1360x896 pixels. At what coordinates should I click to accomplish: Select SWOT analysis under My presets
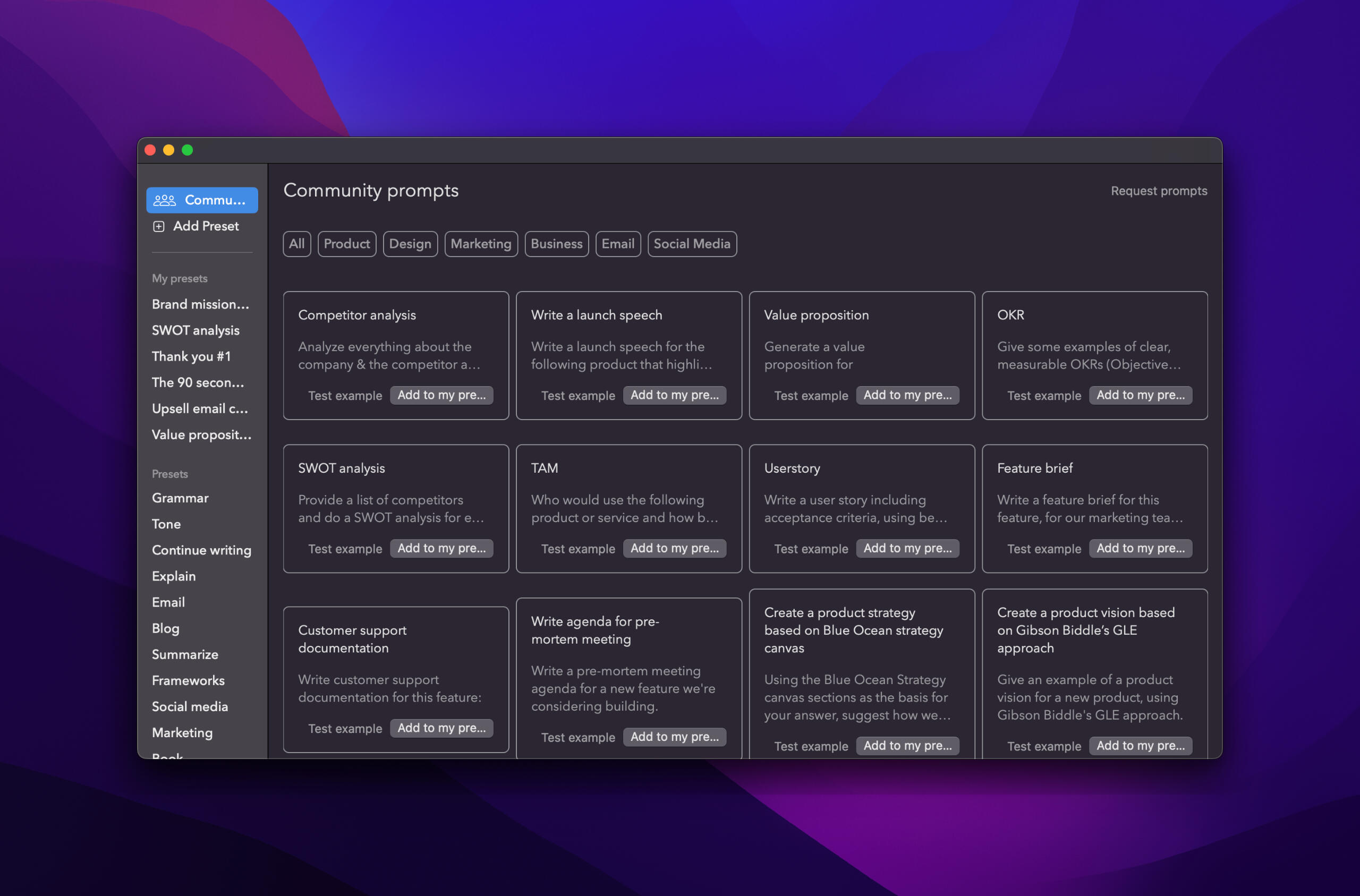[195, 330]
